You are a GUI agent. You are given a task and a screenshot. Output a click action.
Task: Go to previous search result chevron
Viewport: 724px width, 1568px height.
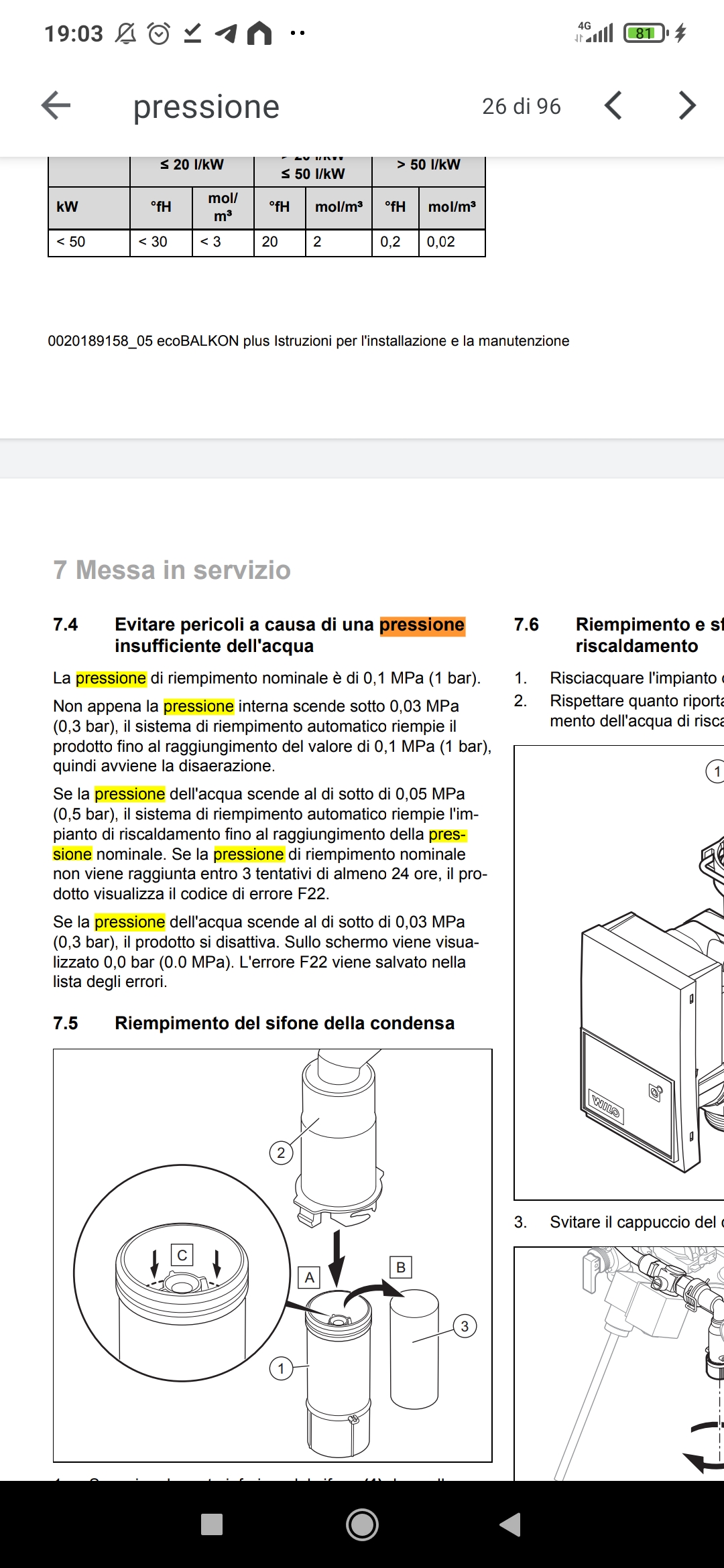click(x=613, y=106)
